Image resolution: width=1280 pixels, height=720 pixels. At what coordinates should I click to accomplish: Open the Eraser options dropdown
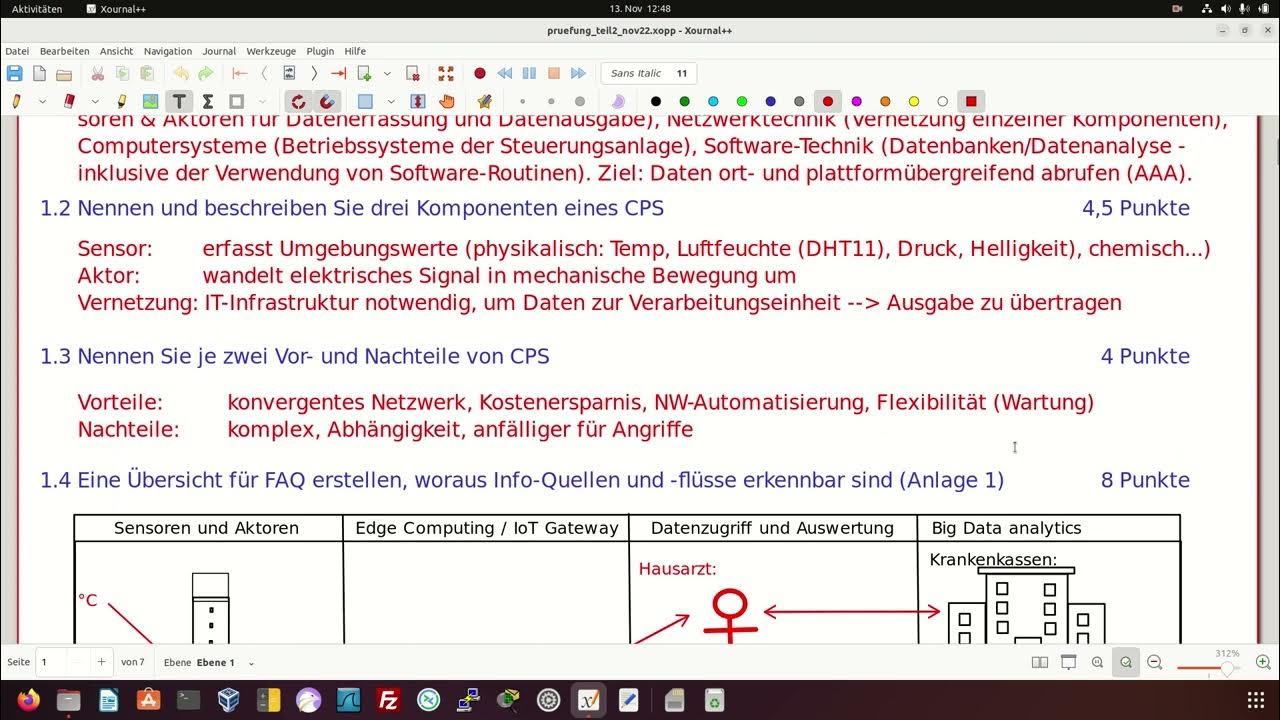95,101
